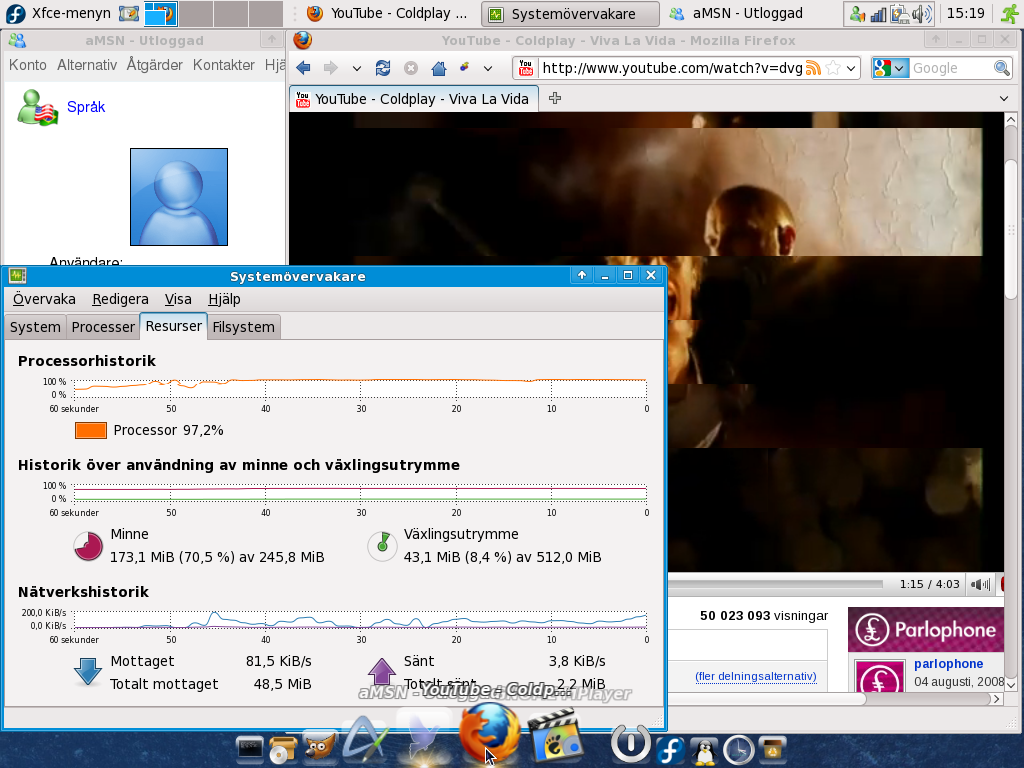Image resolution: width=1024 pixels, height=768 pixels.
Task: Open Redigera menu in Systemövervakare
Action: tap(120, 299)
